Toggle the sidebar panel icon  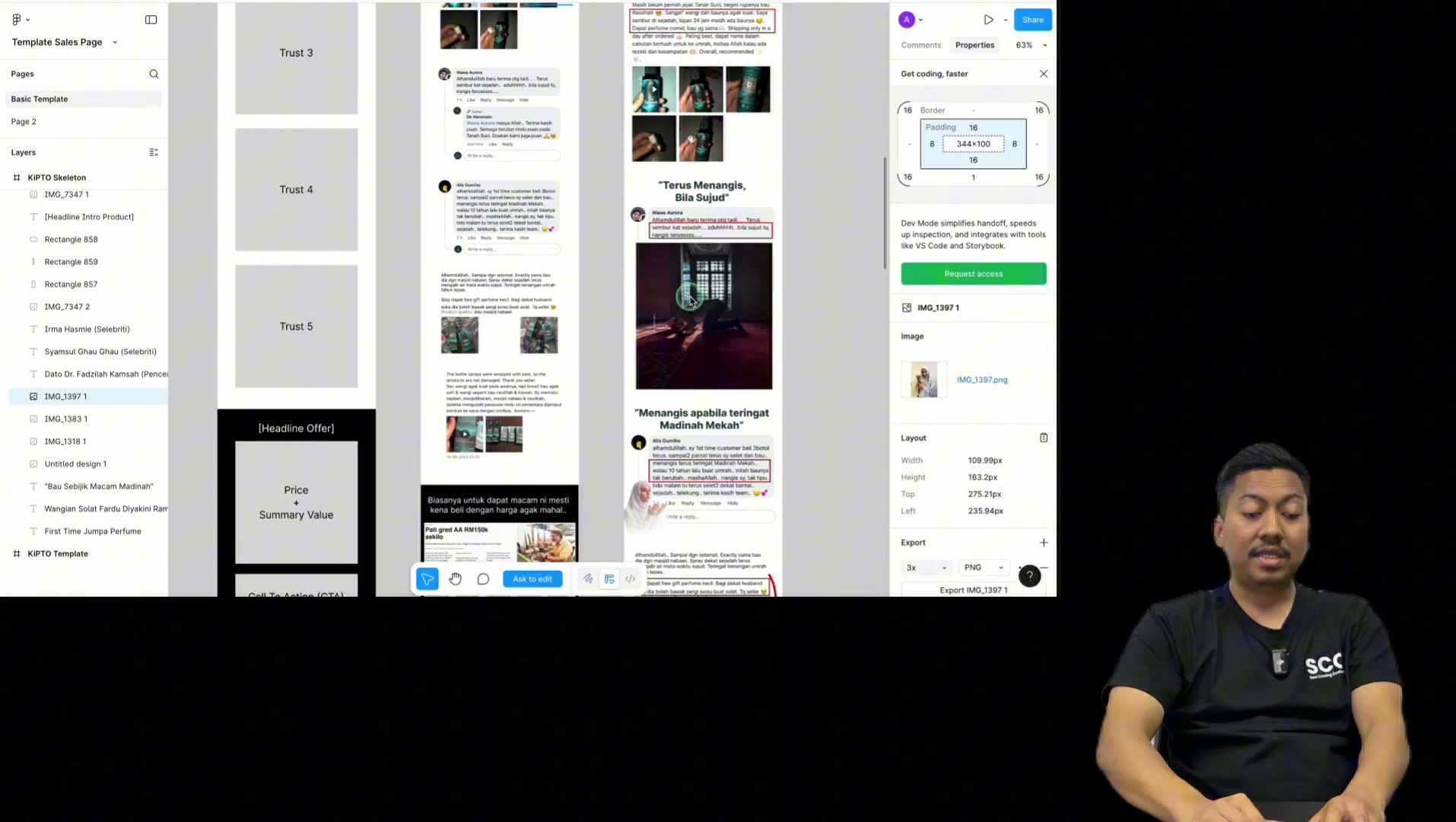151,20
